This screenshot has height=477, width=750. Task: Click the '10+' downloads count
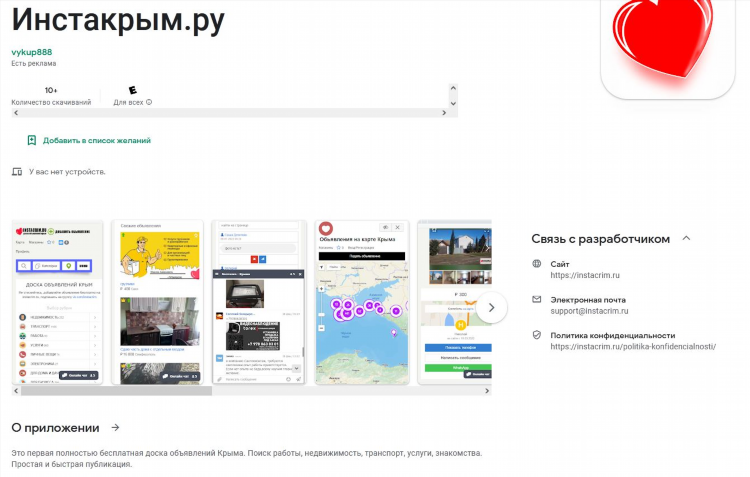[x=51, y=90]
